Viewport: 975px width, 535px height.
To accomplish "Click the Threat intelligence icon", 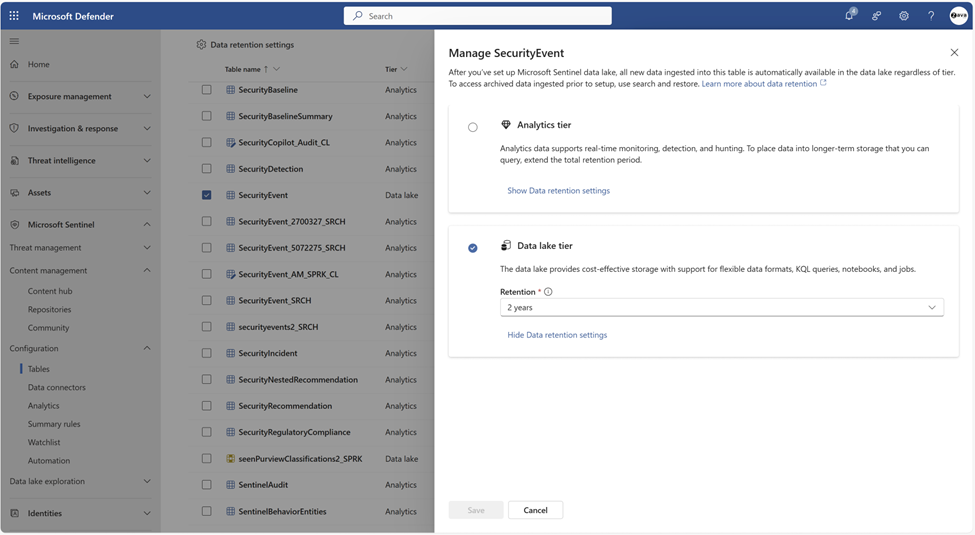I will point(14,160).
